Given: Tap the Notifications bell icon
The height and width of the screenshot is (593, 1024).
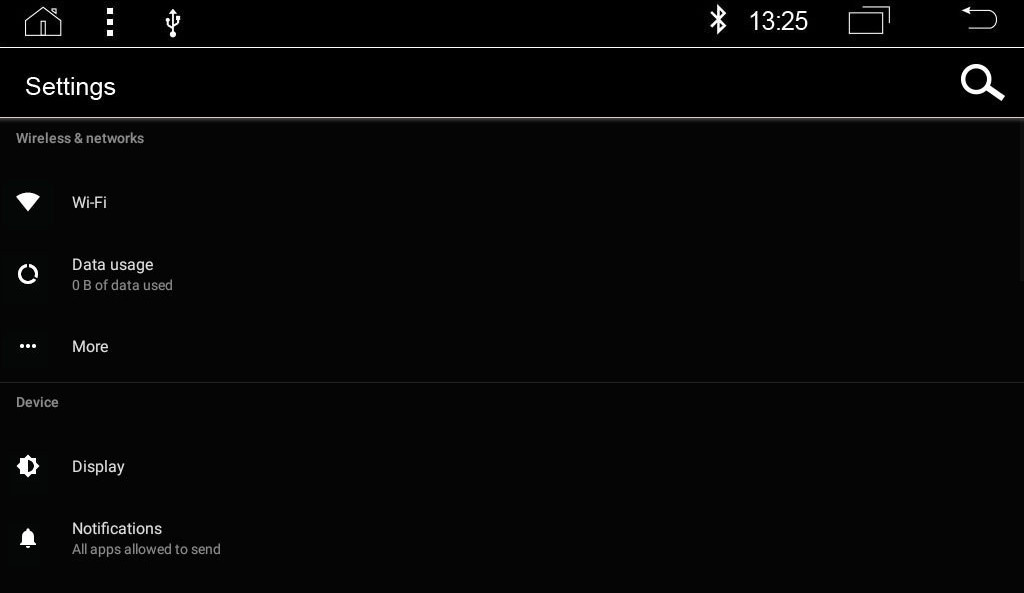Looking at the screenshot, I should [x=28, y=538].
